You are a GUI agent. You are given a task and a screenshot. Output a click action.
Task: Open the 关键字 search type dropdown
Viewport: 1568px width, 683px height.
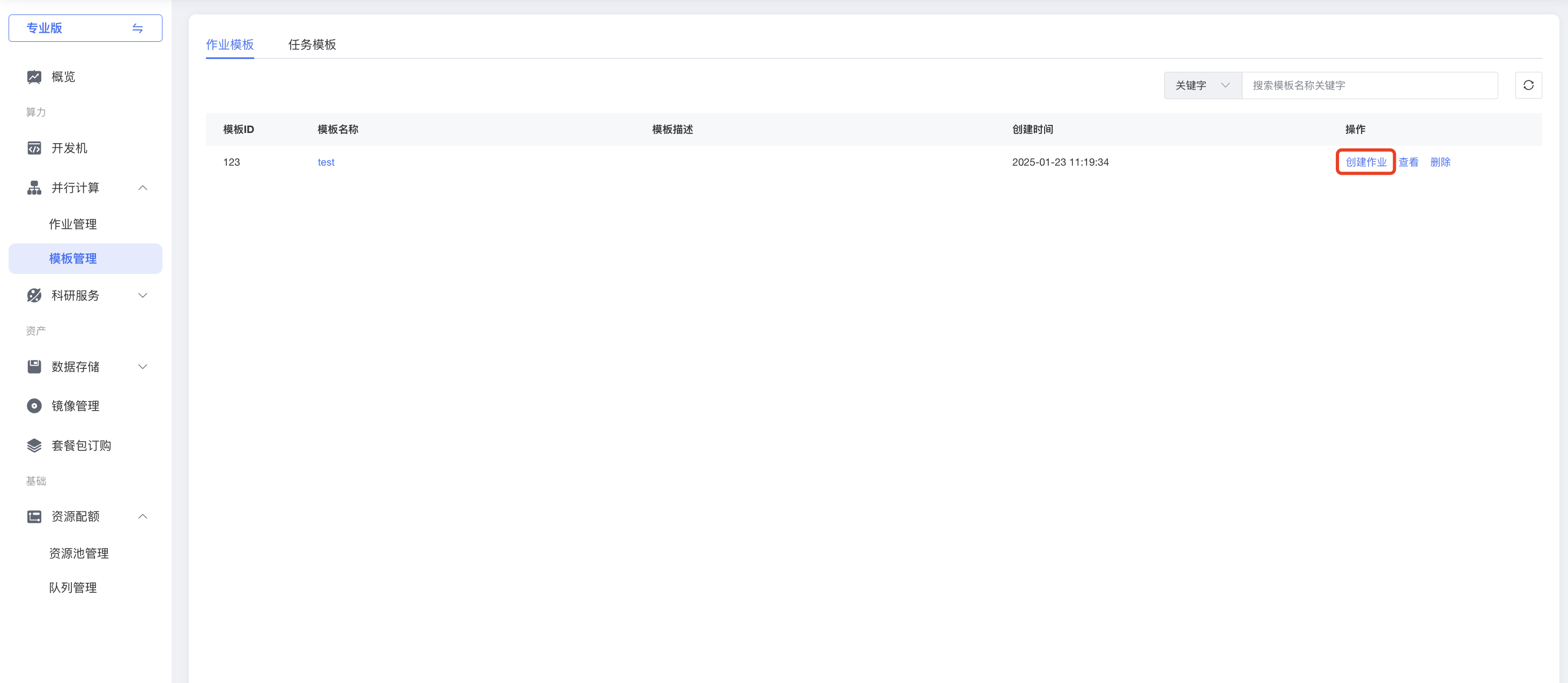click(x=1203, y=85)
